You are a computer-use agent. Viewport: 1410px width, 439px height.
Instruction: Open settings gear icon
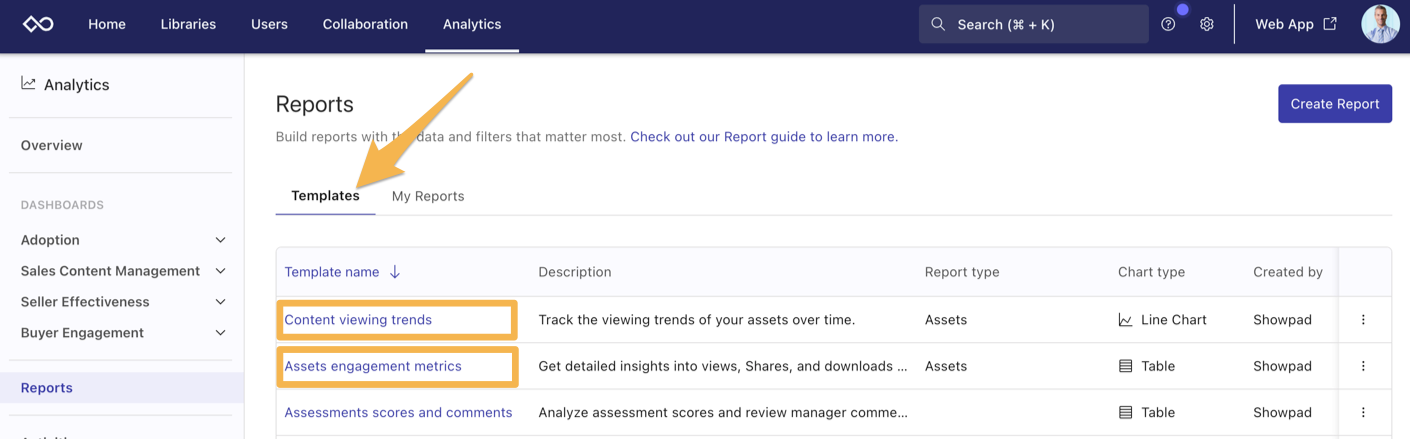tap(1207, 24)
